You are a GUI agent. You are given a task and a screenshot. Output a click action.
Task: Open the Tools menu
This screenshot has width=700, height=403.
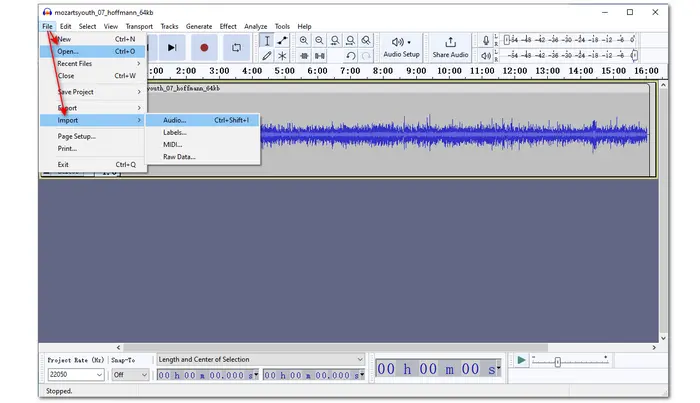pyautogui.click(x=282, y=26)
